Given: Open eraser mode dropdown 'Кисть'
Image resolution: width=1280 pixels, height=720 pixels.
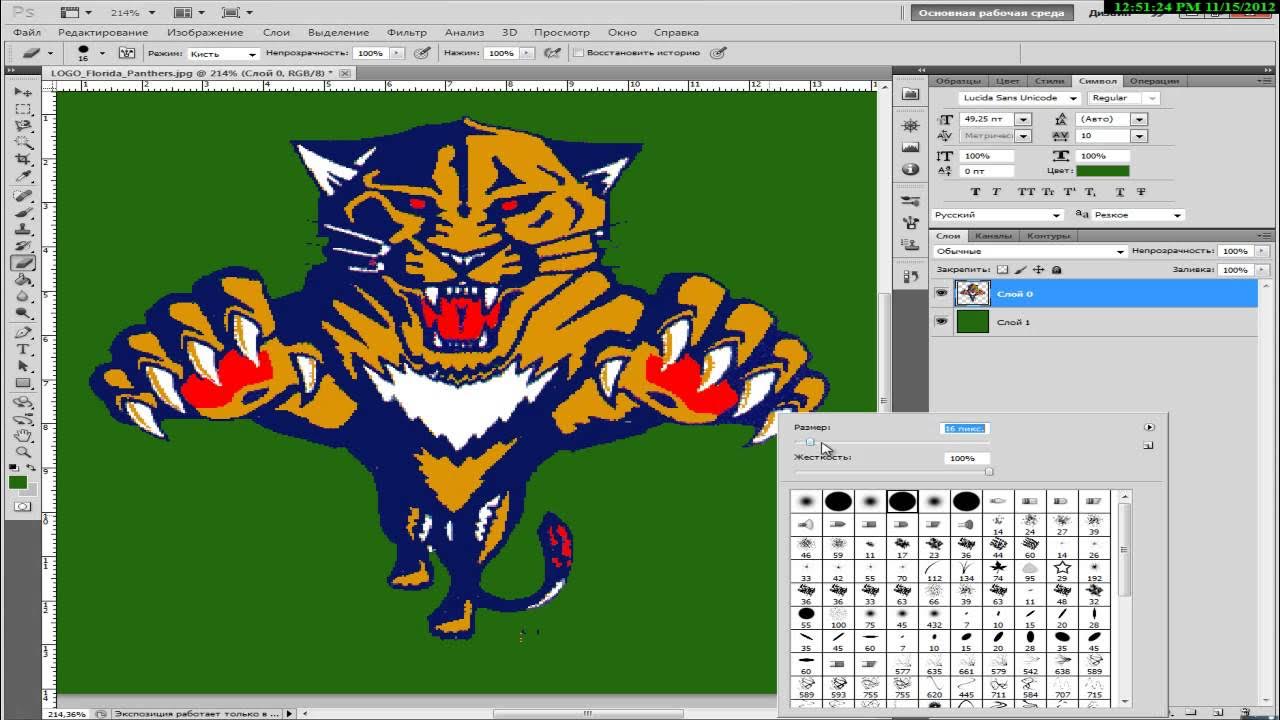Looking at the screenshot, I should tap(222, 53).
